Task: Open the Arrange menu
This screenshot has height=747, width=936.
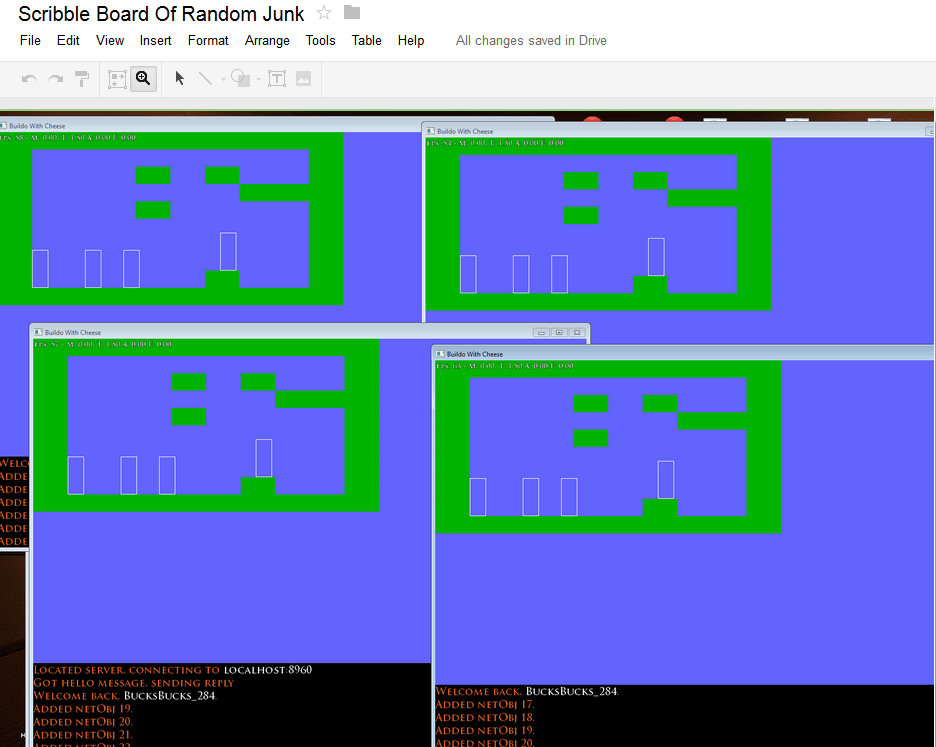Action: coord(267,40)
